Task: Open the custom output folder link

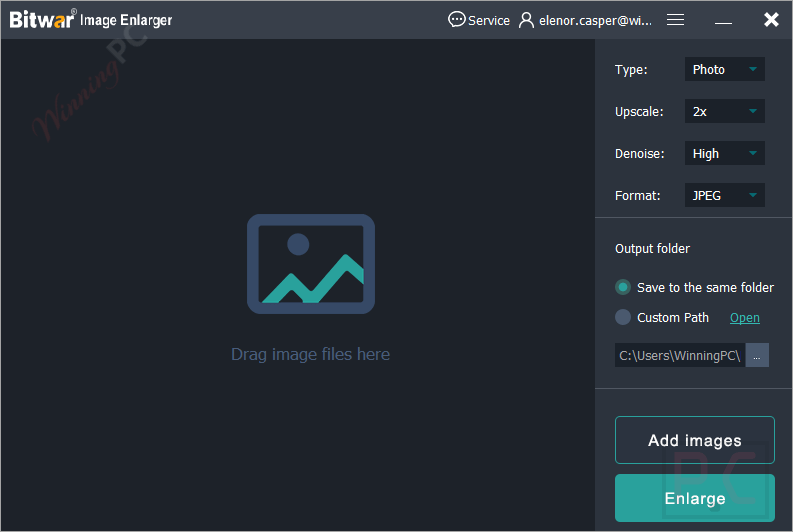Action: [744, 318]
